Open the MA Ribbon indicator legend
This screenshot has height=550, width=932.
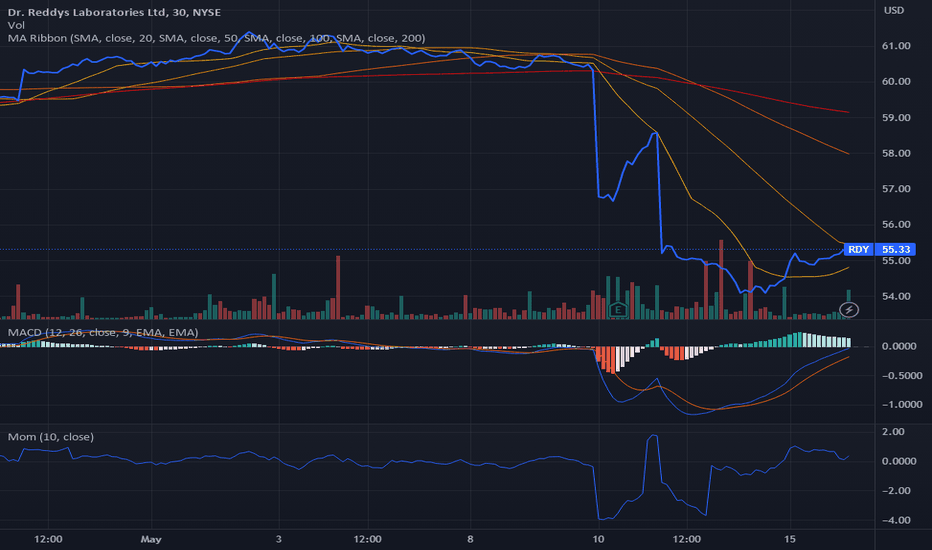coord(216,38)
